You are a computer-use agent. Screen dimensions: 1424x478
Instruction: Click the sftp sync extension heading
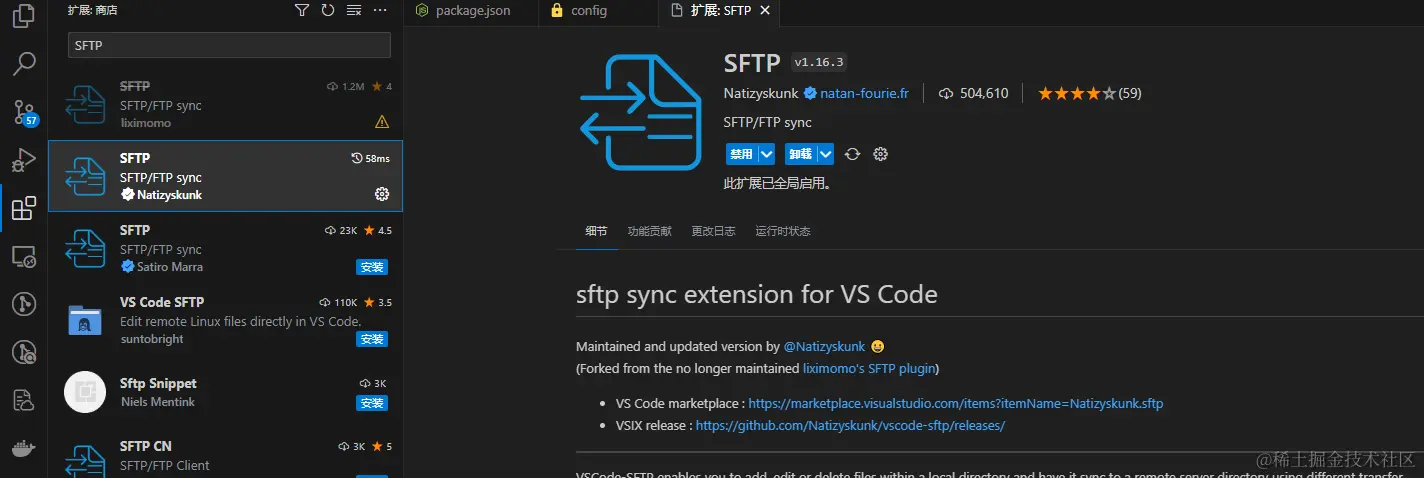pyautogui.click(x=757, y=295)
